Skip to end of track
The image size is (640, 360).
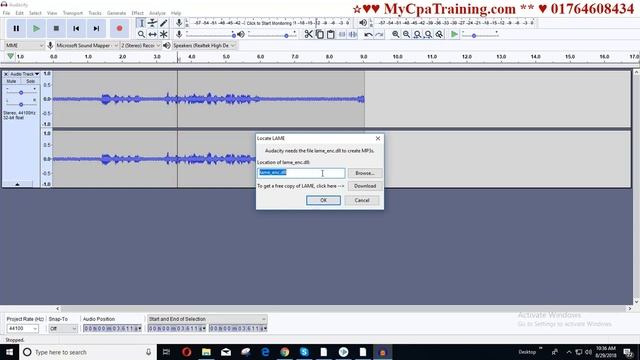[x=96, y=28]
